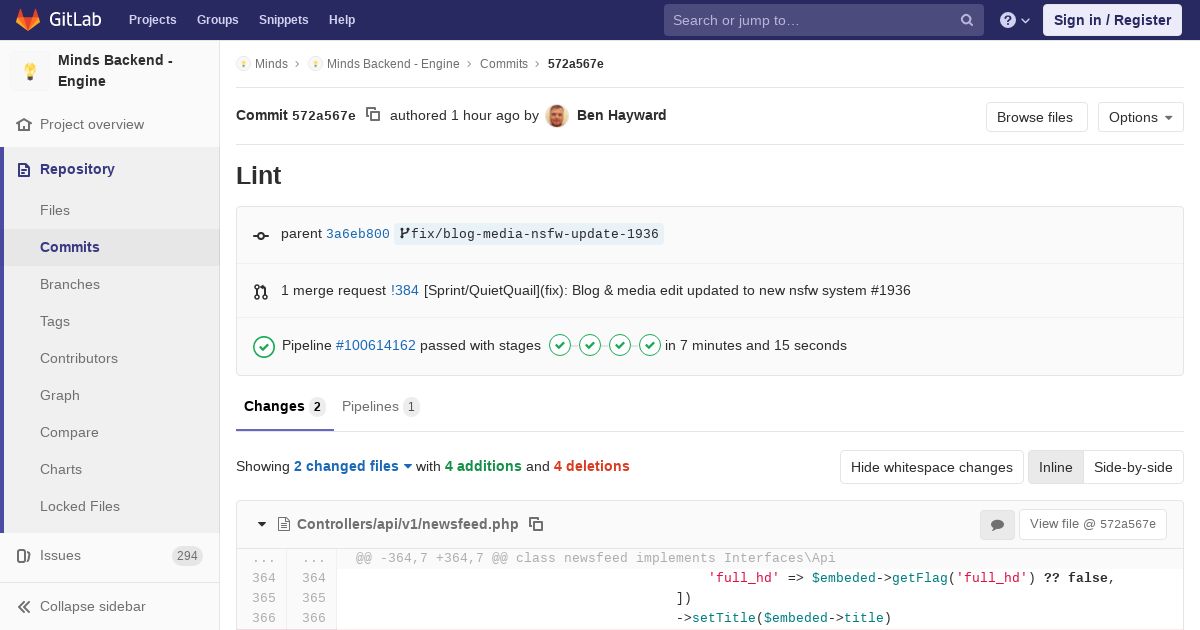Click the Project overview home icon

coord(24,124)
